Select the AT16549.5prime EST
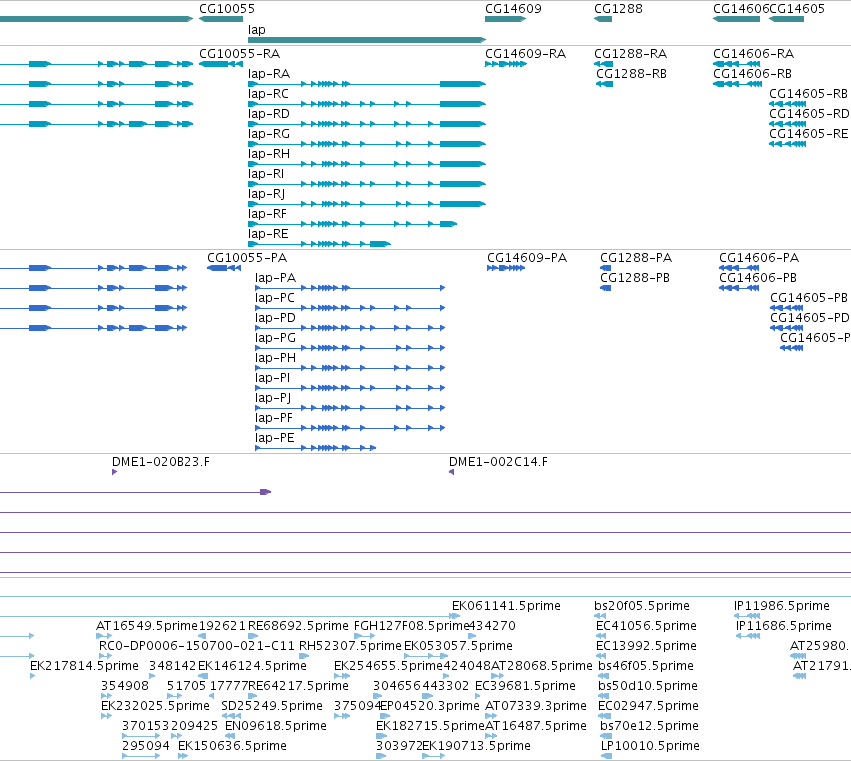Viewport: 851px width, 761px height. 104,636
